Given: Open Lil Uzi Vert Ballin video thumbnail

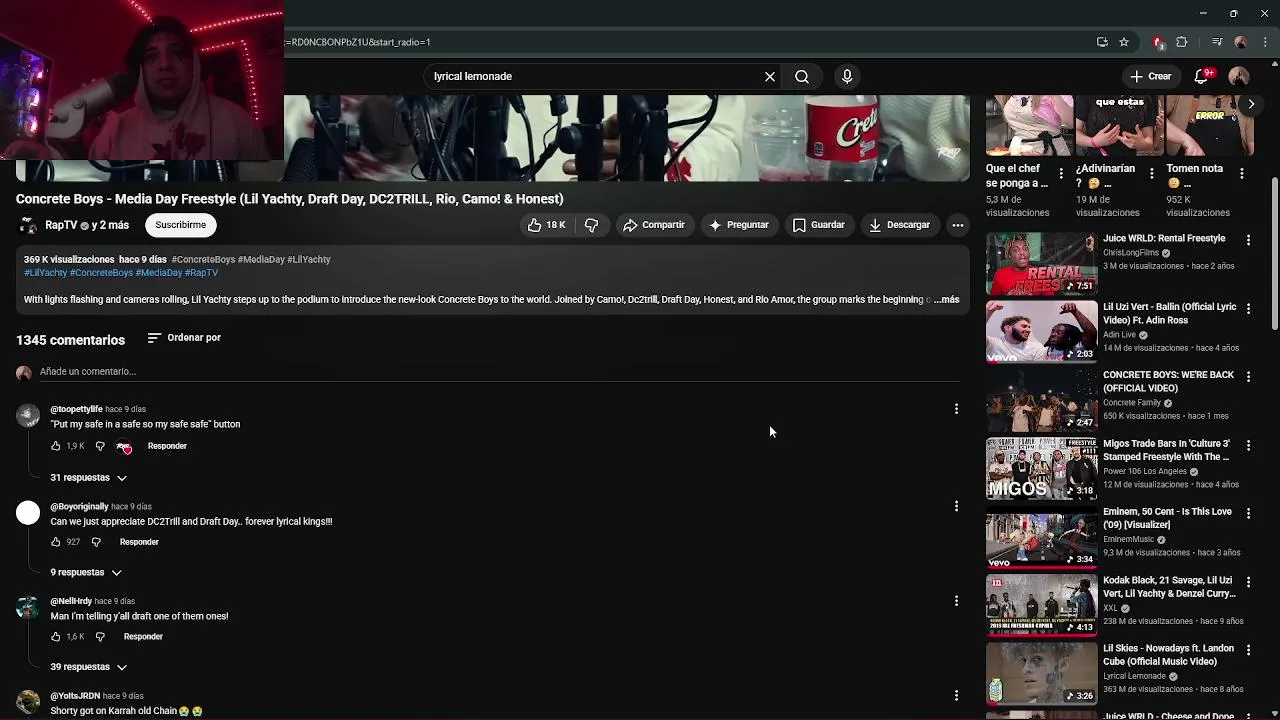Looking at the screenshot, I should coord(1041,332).
